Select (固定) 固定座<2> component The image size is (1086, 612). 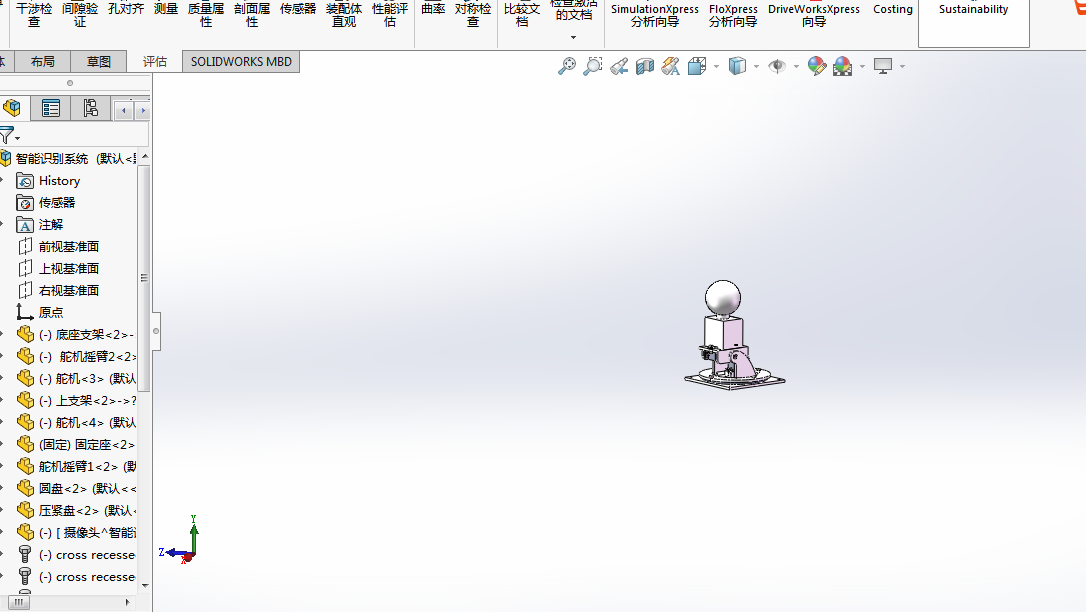coord(75,444)
